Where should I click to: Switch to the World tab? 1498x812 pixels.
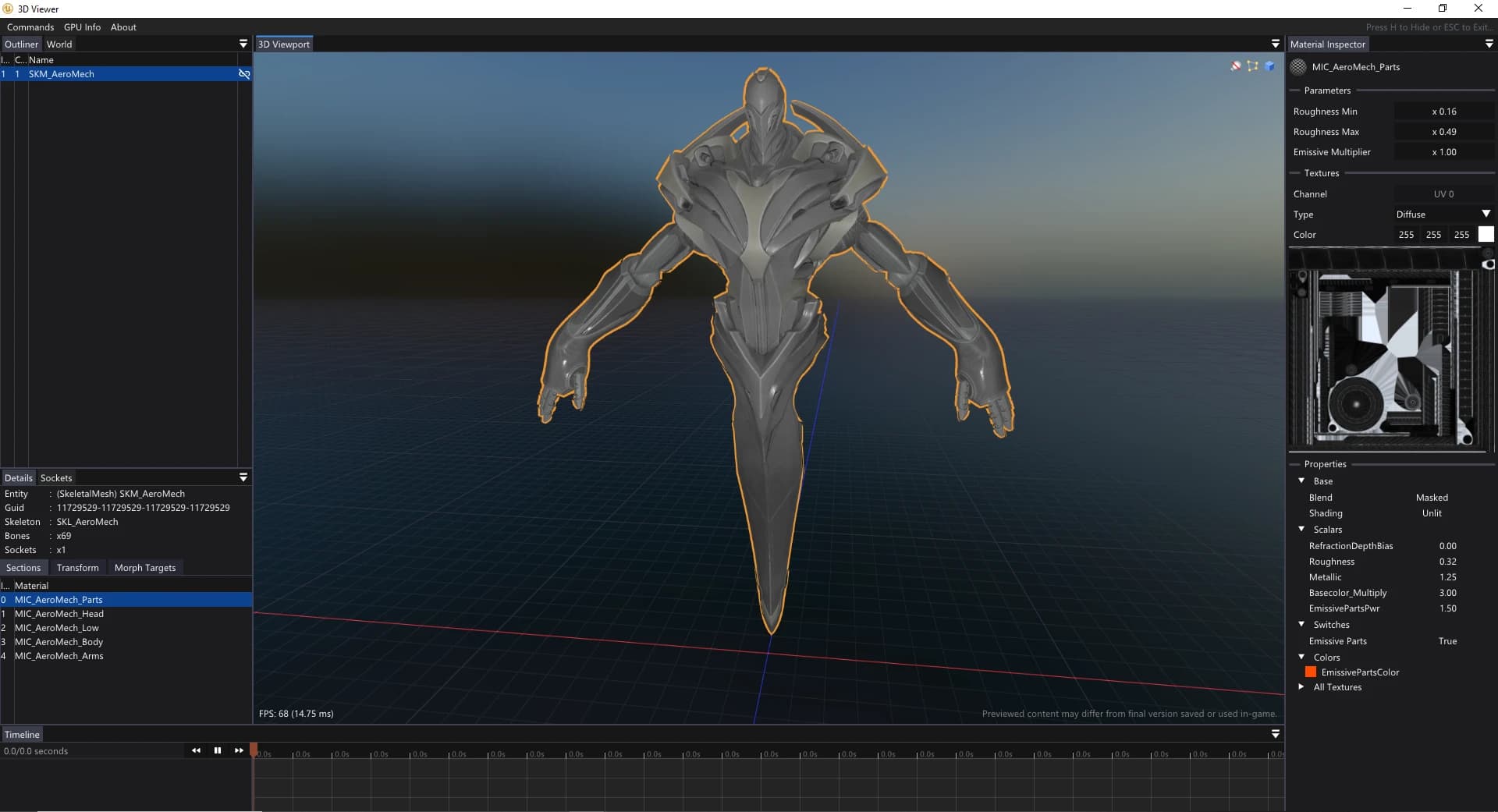(x=59, y=44)
